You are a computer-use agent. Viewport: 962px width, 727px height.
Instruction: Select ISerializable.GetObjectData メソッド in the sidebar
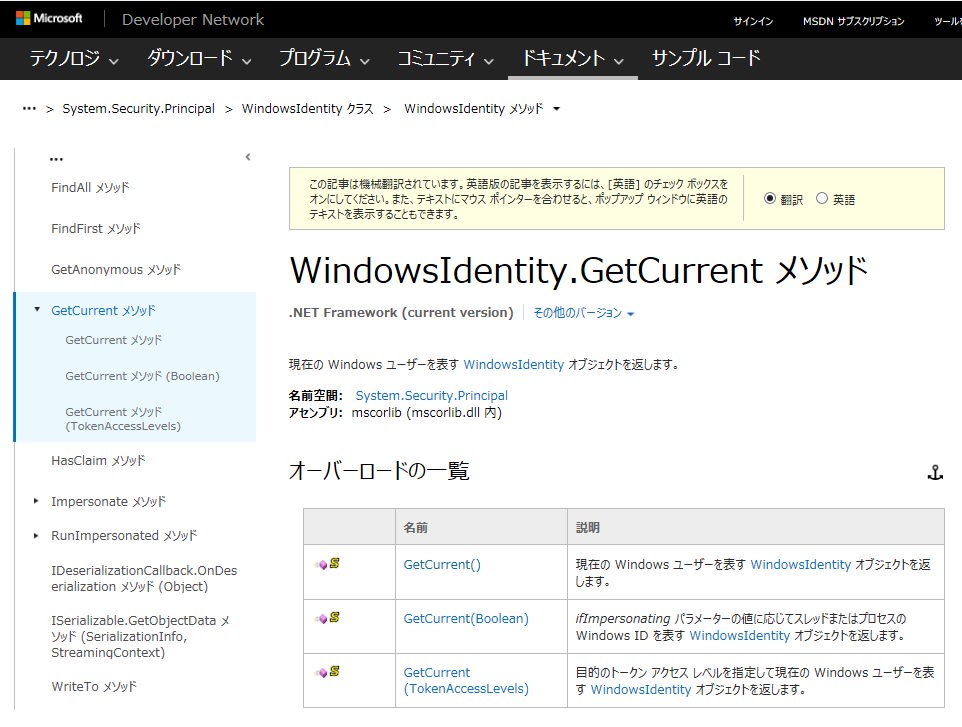coord(140,636)
